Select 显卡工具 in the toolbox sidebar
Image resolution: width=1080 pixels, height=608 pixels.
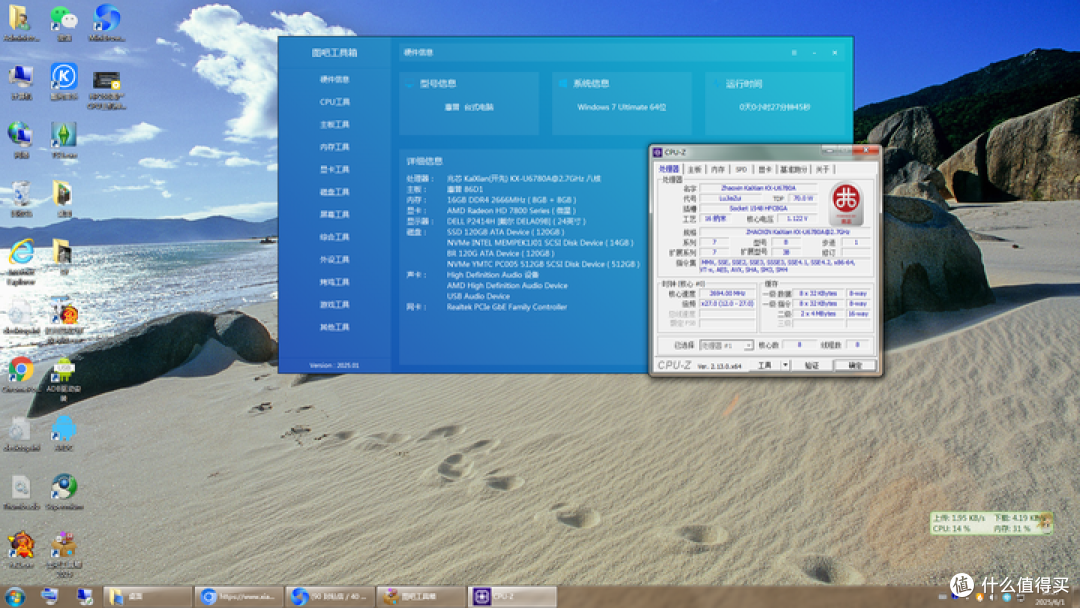[x=335, y=169]
